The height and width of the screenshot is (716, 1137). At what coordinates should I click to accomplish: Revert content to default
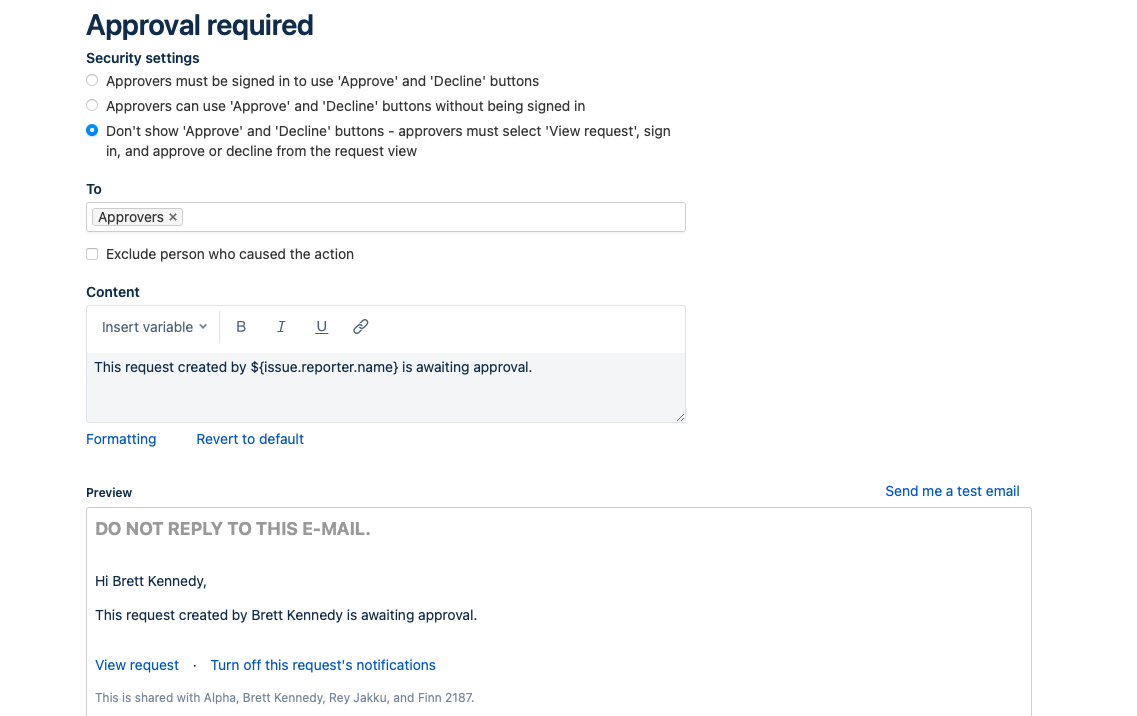point(249,439)
